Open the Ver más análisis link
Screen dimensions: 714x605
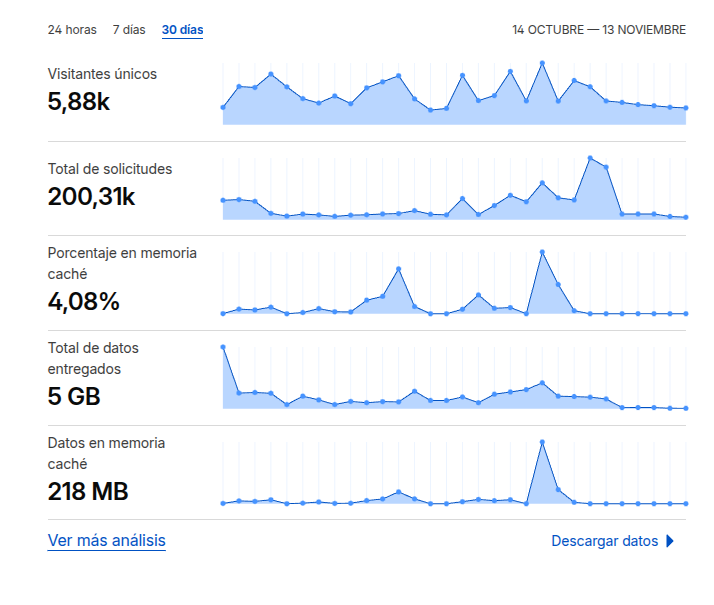(x=106, y=541)
